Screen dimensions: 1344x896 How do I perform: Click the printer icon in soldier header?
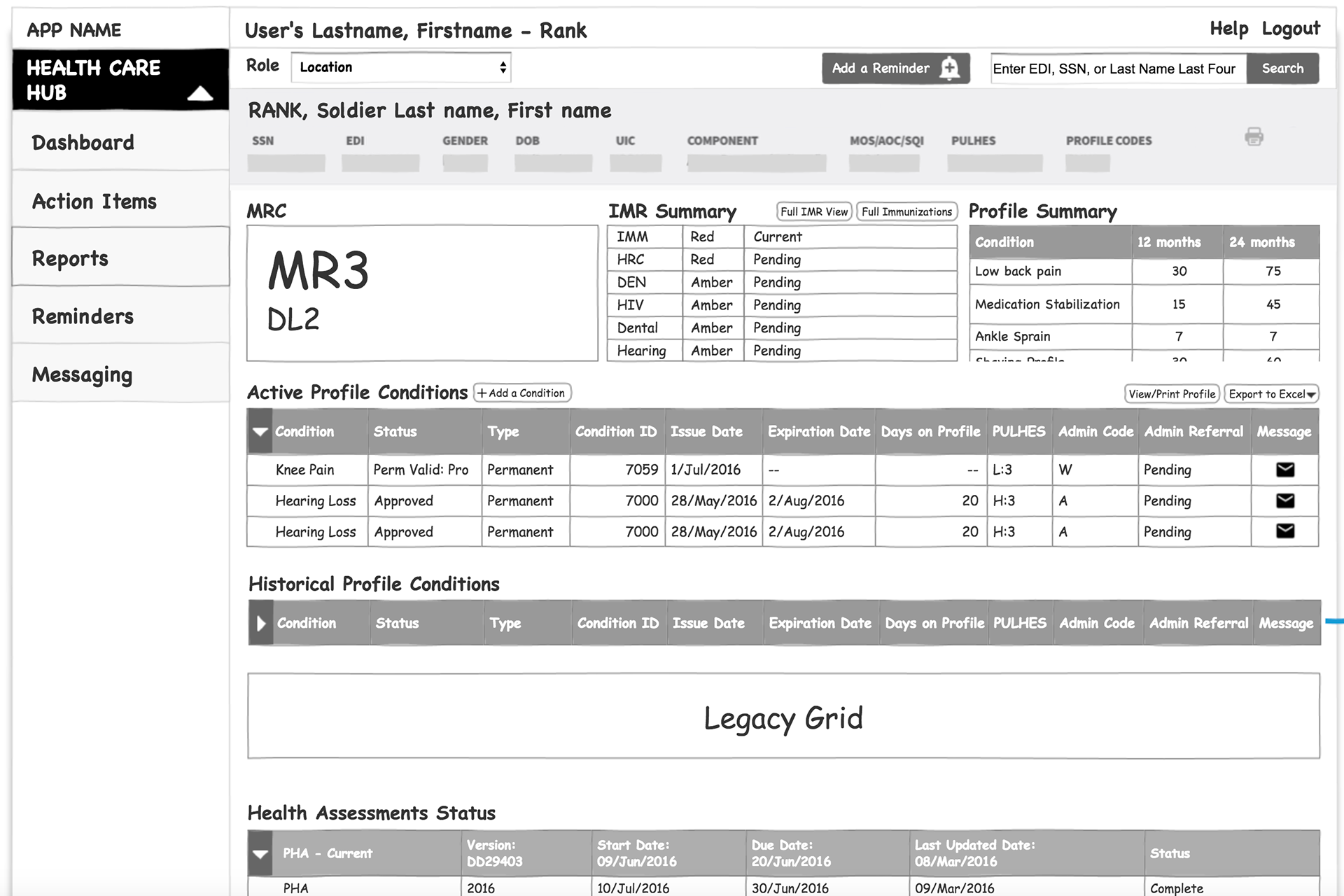(x=1254, y=136)
